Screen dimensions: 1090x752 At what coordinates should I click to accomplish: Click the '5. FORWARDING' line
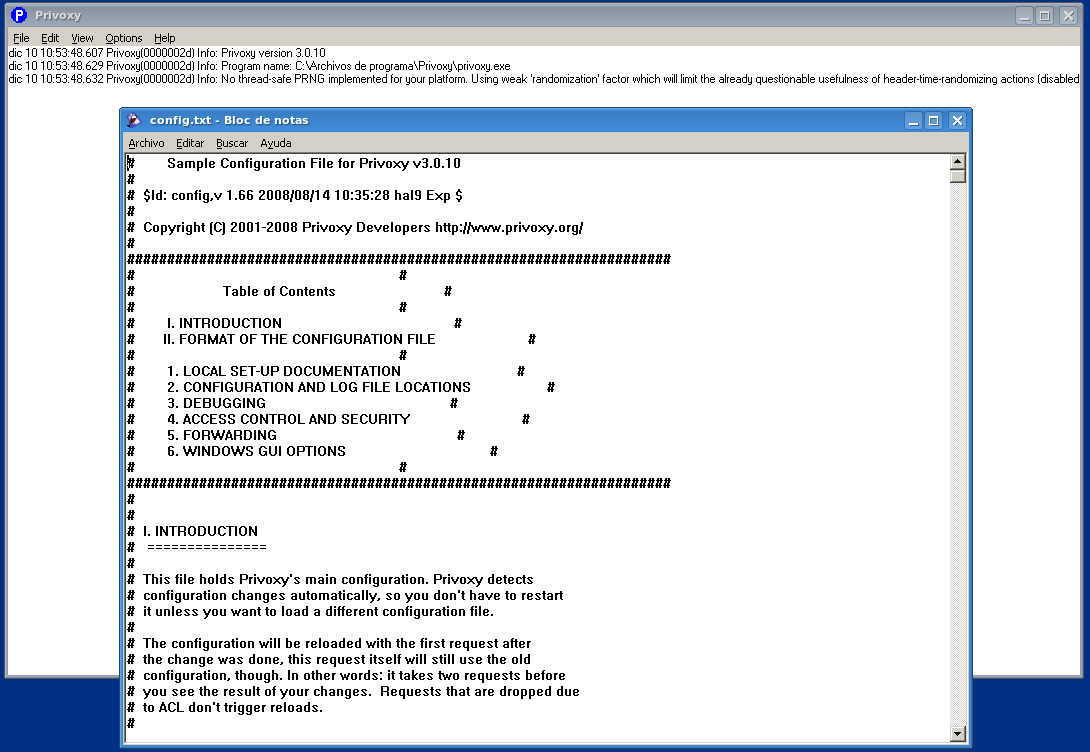222,435
